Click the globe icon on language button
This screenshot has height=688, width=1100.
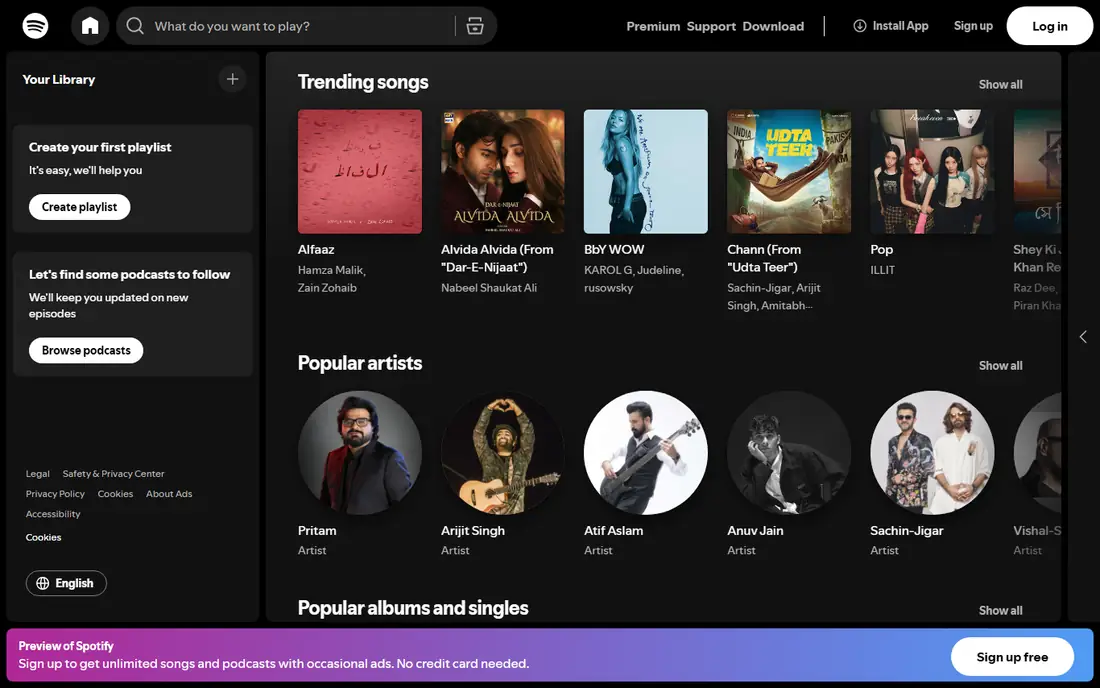43,583
